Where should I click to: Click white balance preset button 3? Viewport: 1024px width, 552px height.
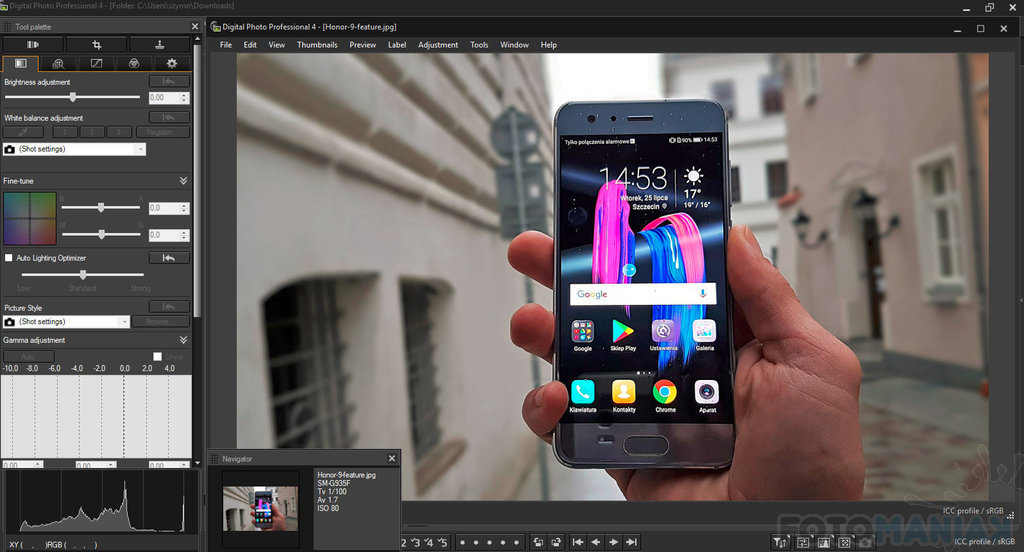119,132
